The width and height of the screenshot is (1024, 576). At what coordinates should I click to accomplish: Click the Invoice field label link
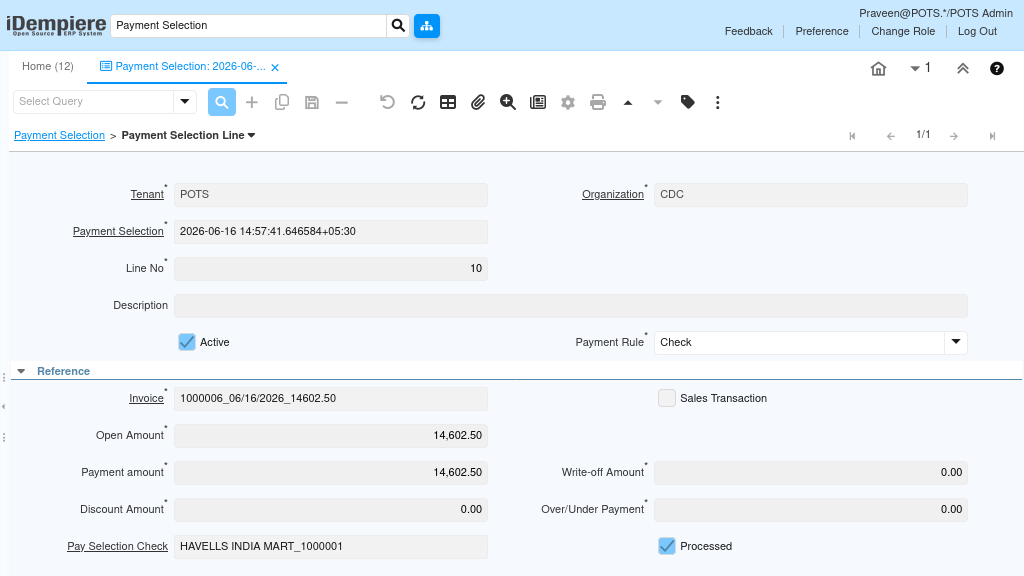[x=146, y=398]
